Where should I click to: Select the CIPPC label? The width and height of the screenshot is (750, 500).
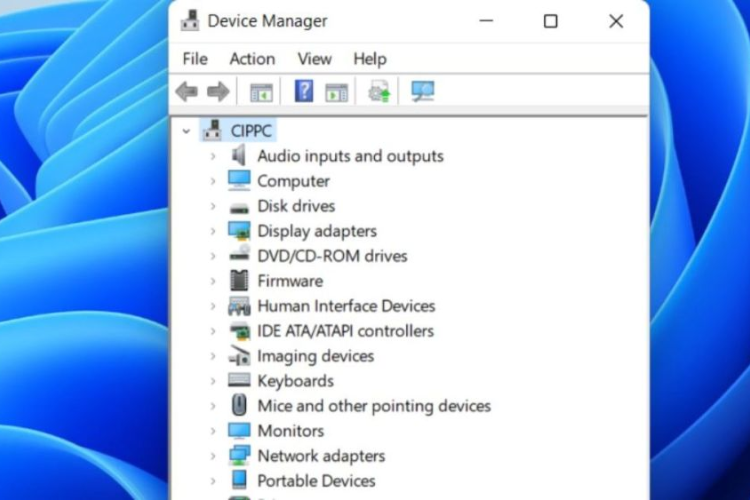(x=252, y=131)
